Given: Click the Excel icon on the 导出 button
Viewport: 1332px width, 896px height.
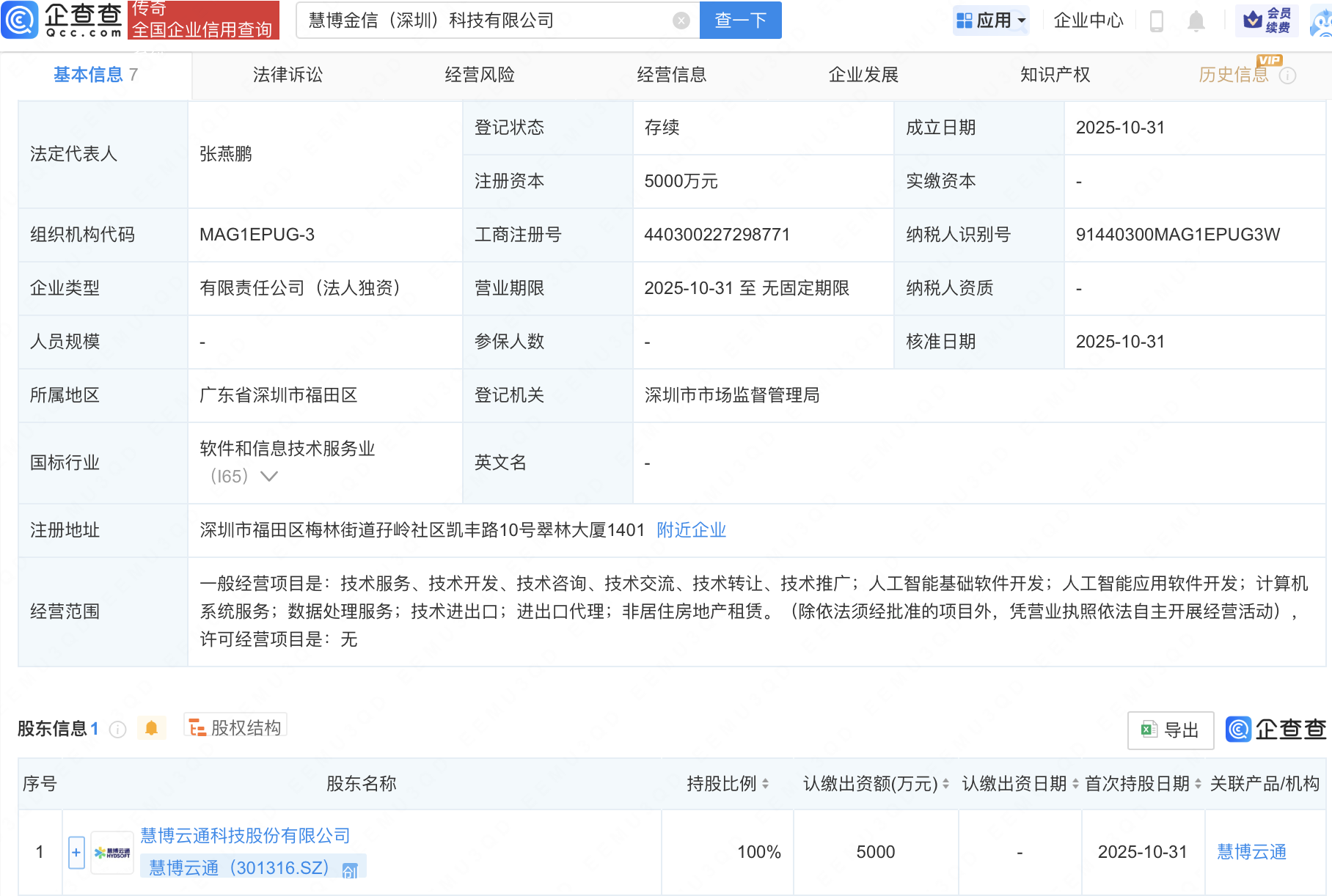Looking at the screenshot, I should click(x=1149, y=730).
